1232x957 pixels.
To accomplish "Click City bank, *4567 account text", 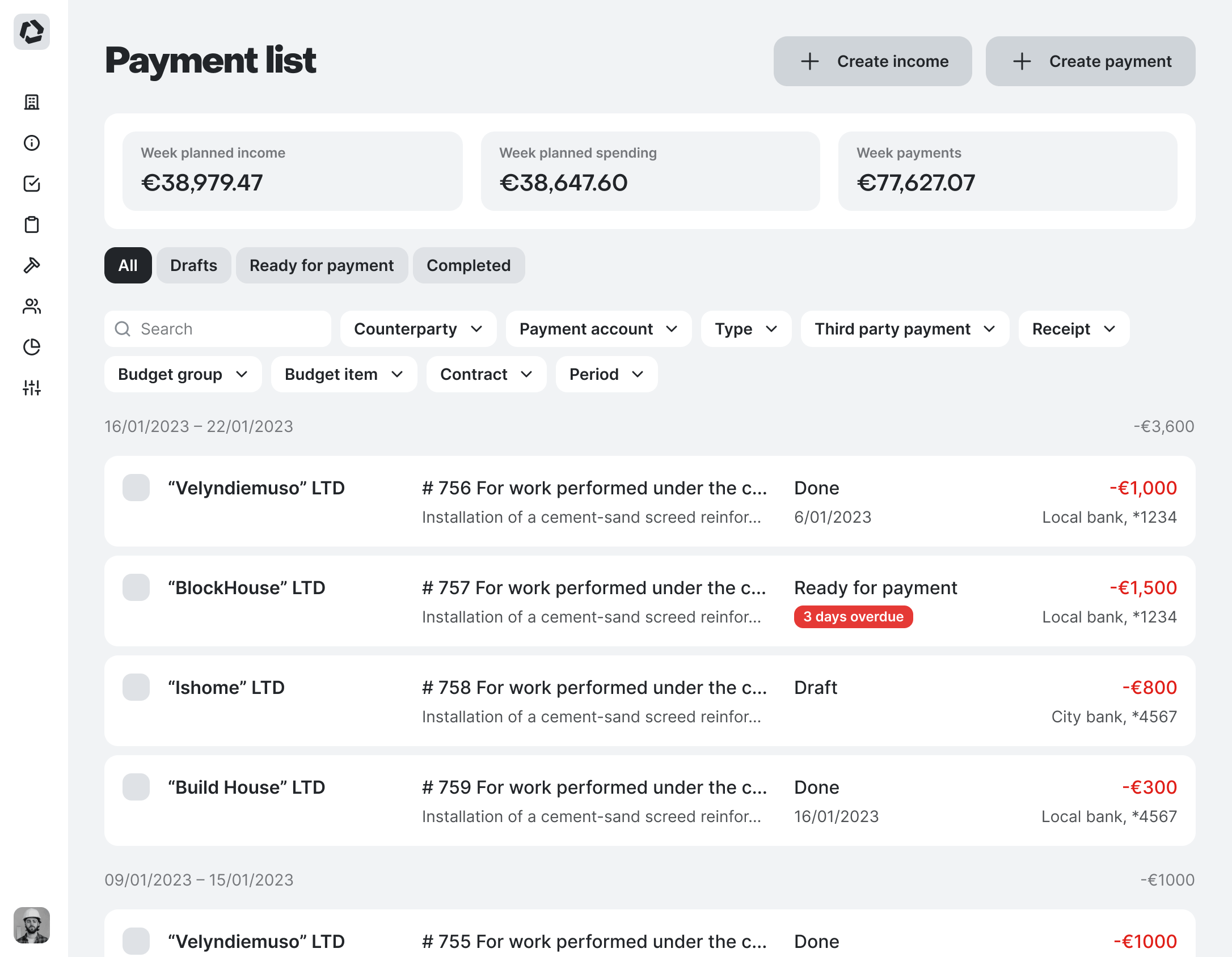I will 1115,717.
